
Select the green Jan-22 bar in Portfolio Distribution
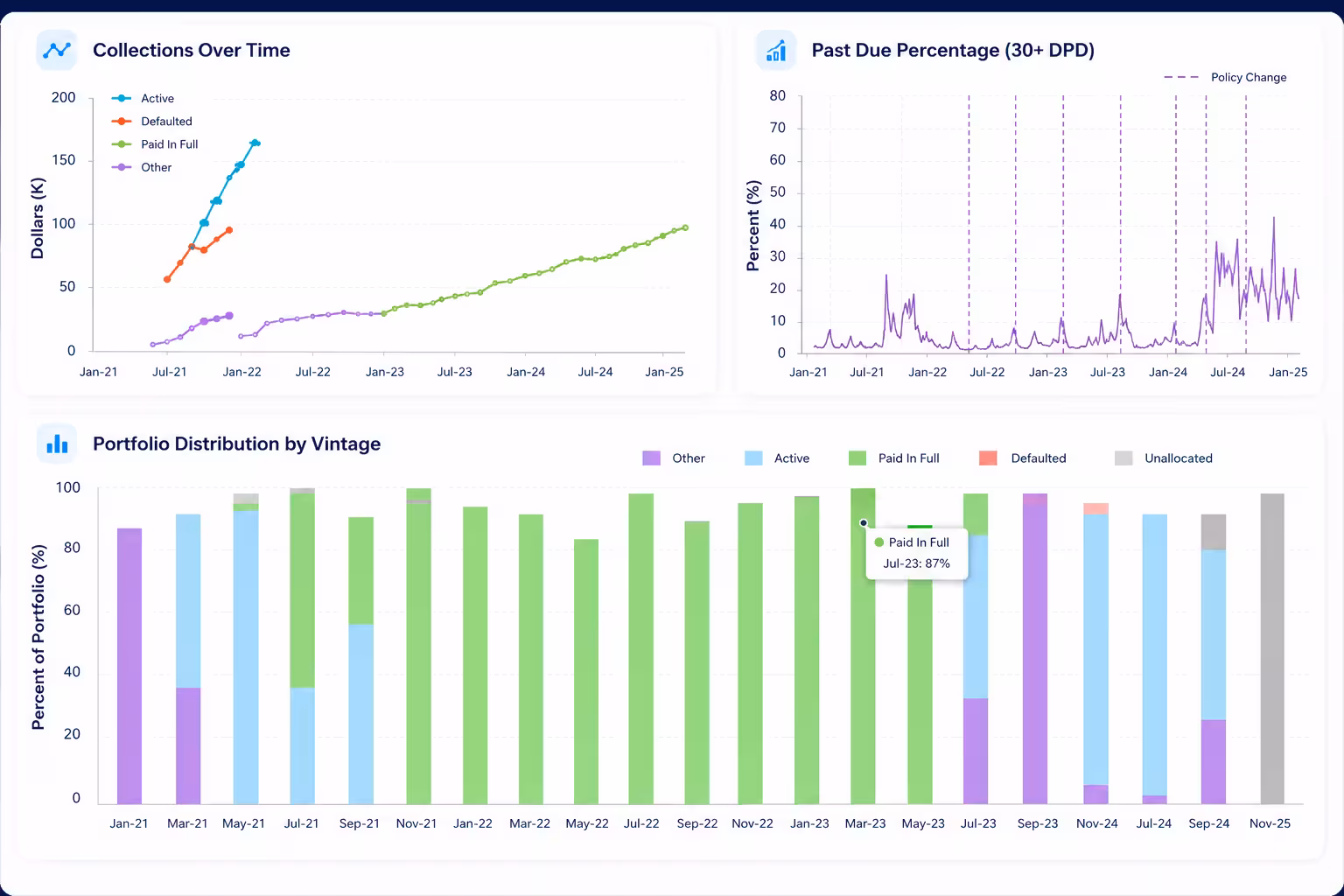(475, 655)
